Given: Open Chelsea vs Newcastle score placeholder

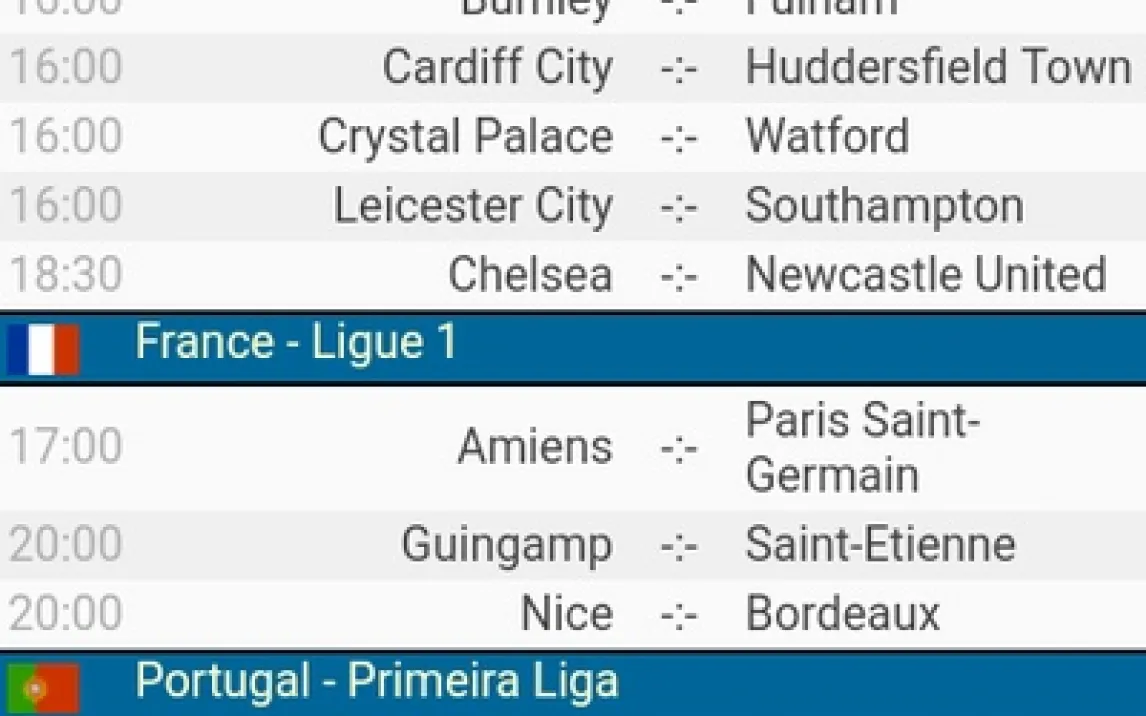Looking at the screenshot, I should coord(679,276).
